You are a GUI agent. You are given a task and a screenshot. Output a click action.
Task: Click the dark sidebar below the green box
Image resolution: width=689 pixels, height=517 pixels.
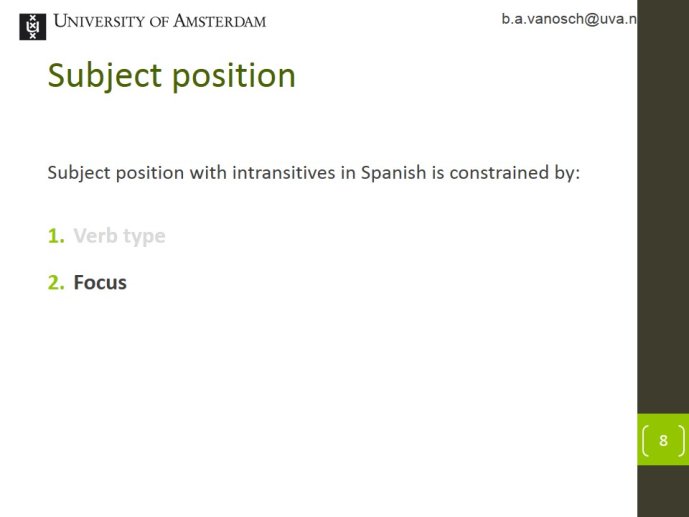pos(663,491)
